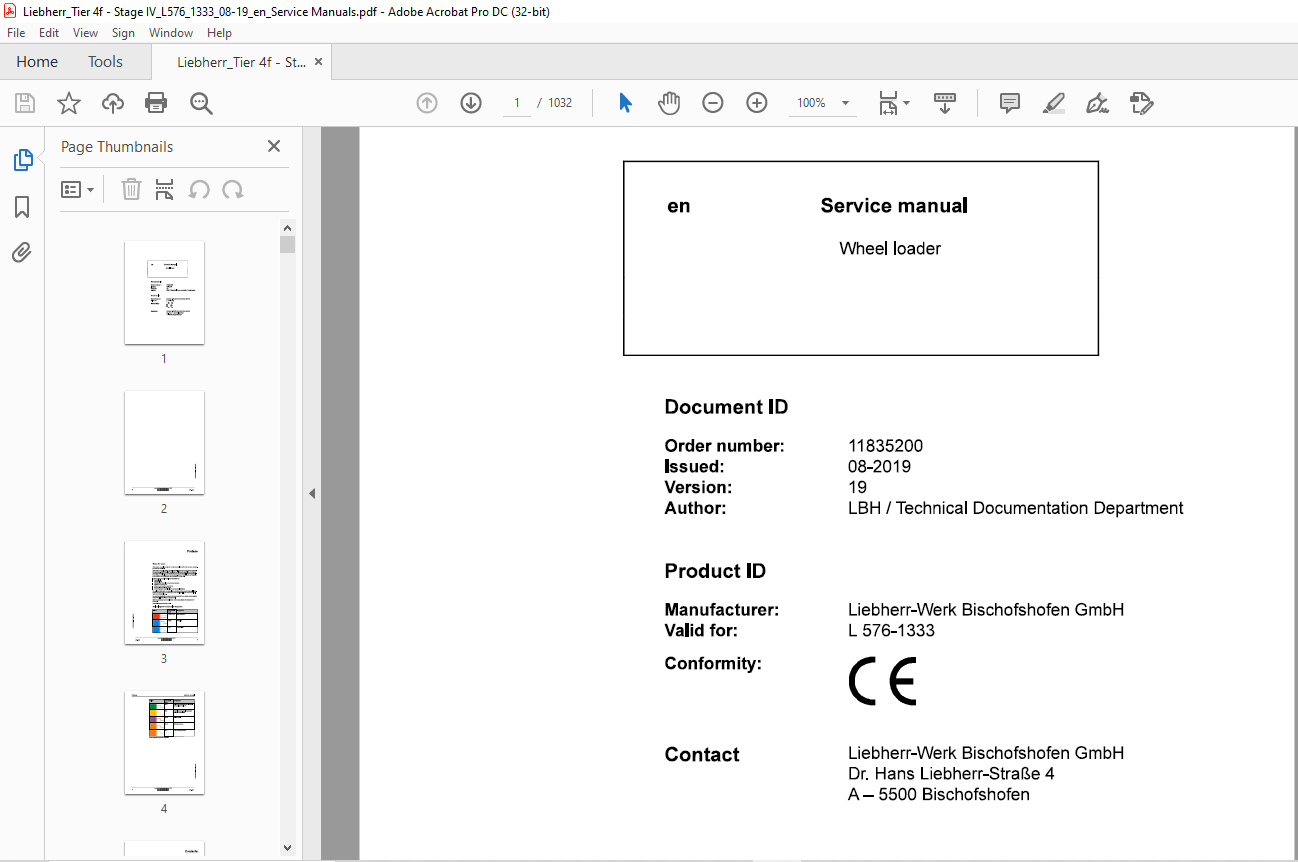Add a comment sticky note

point(1010,103)
